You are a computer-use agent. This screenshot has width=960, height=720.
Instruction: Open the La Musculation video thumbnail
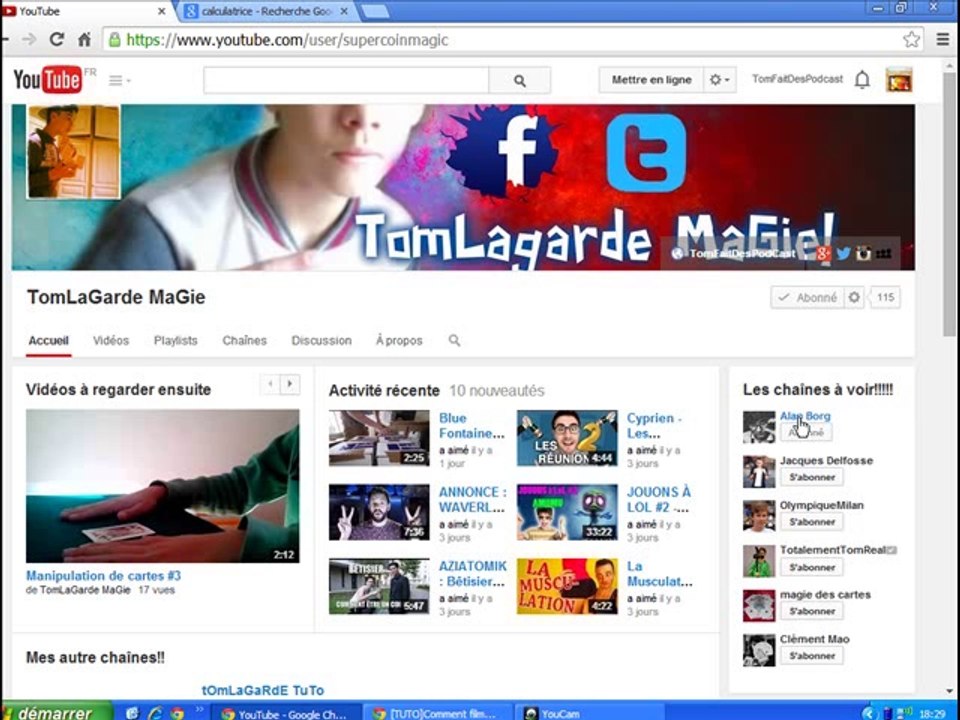(x=567, y=587)
